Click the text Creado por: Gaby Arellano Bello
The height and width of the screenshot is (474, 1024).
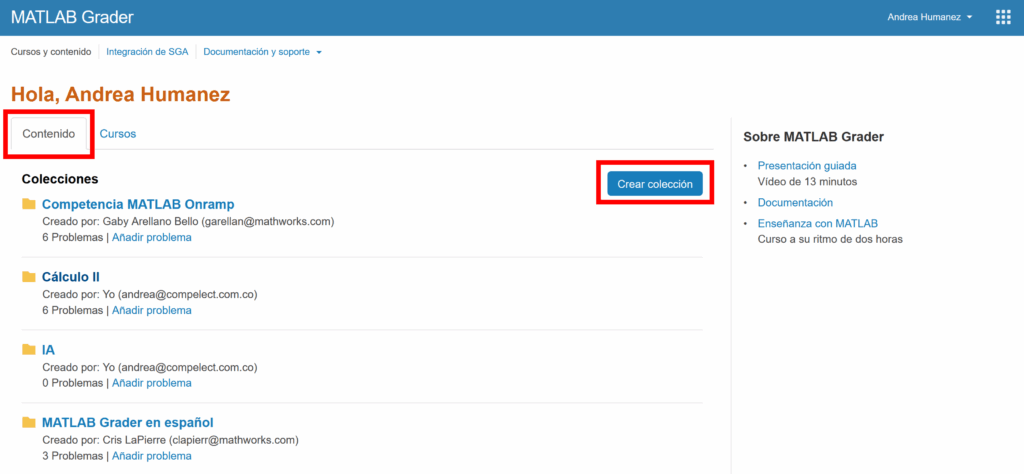tap(119, 221)
